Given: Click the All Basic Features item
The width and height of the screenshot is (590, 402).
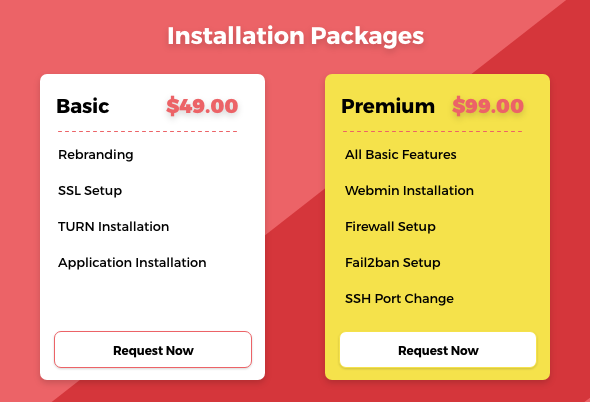Looking at the screenshot, I should 400,155.
